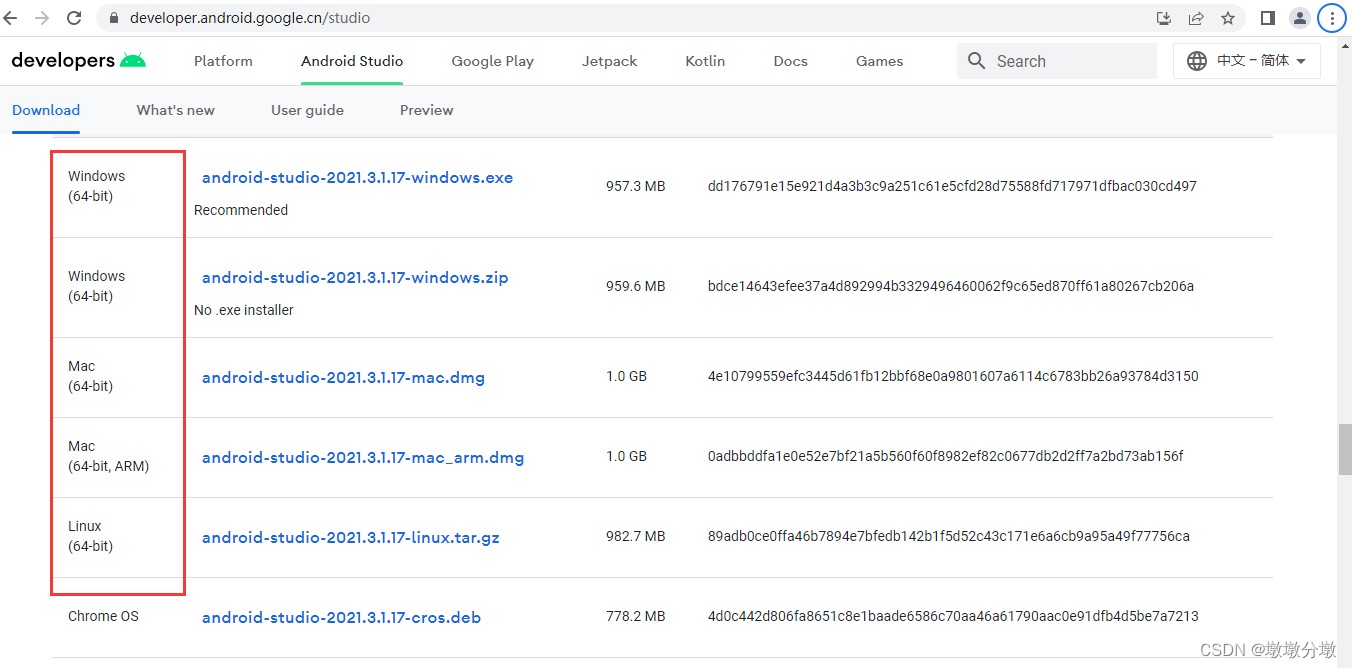Download android-studio-2021.3.1.17-windows.exe
Image resolution: width=1352 pixels, height=668 pixels.
tap(357, 178)
